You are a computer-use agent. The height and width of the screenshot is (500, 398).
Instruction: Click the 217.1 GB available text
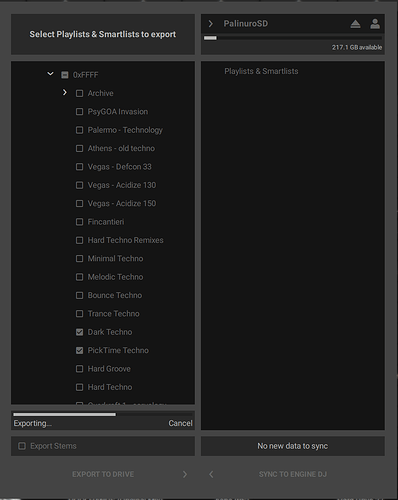[357, 47]
